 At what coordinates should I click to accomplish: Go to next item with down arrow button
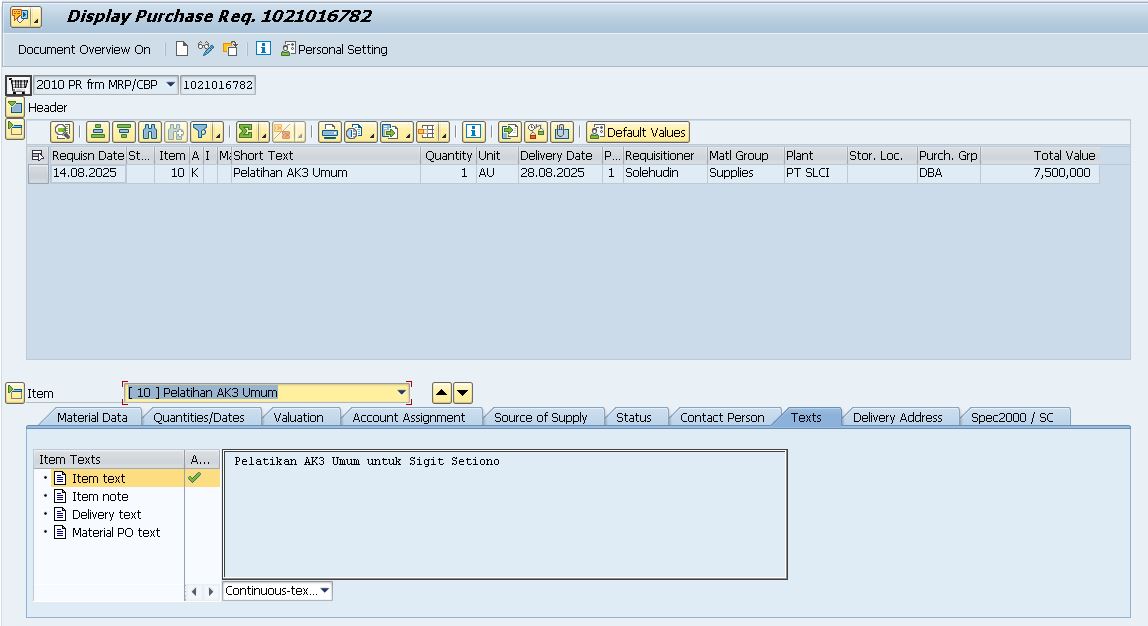(x=463, y=393)
